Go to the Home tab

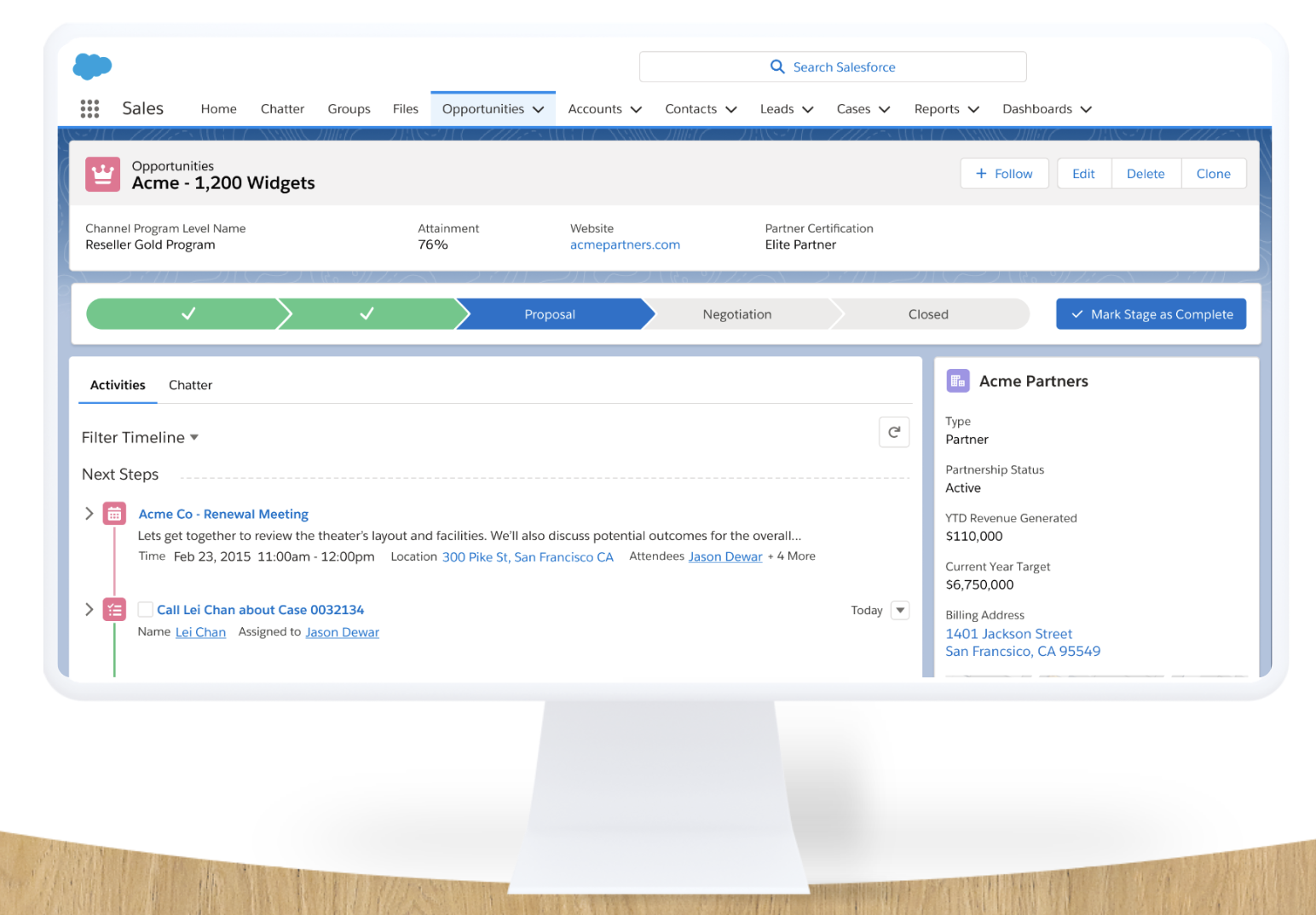(x=219, y=109)
